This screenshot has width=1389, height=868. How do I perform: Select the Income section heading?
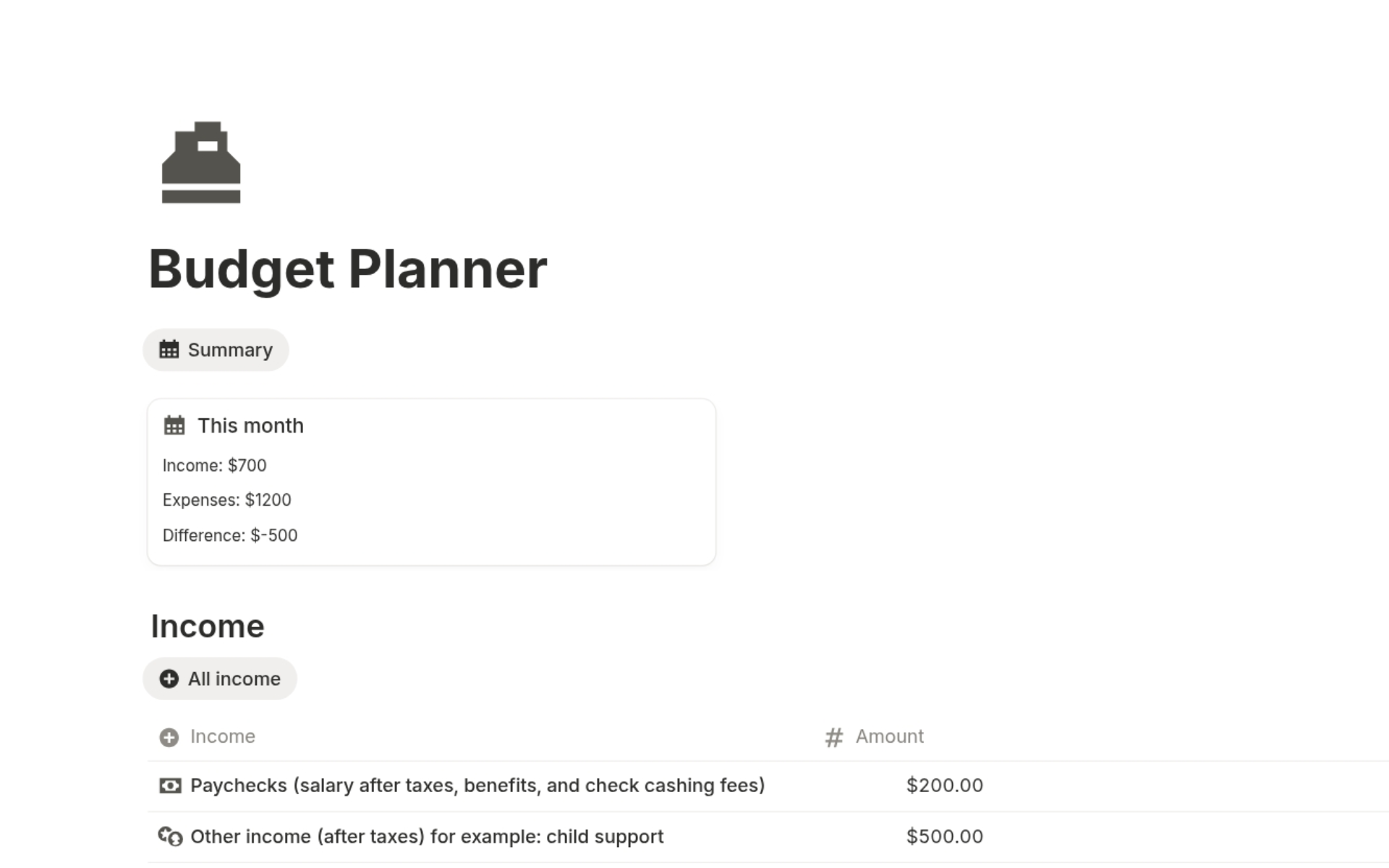click(x=207, y=625)
